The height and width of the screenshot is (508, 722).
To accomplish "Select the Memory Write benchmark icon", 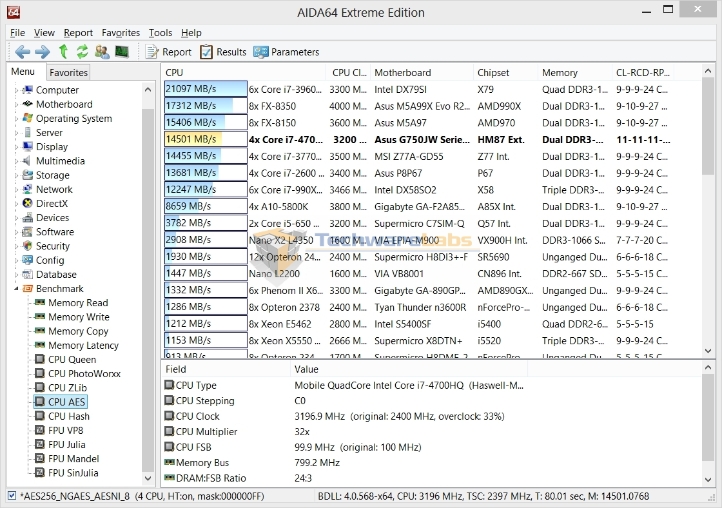I will [x=40, y=317].
